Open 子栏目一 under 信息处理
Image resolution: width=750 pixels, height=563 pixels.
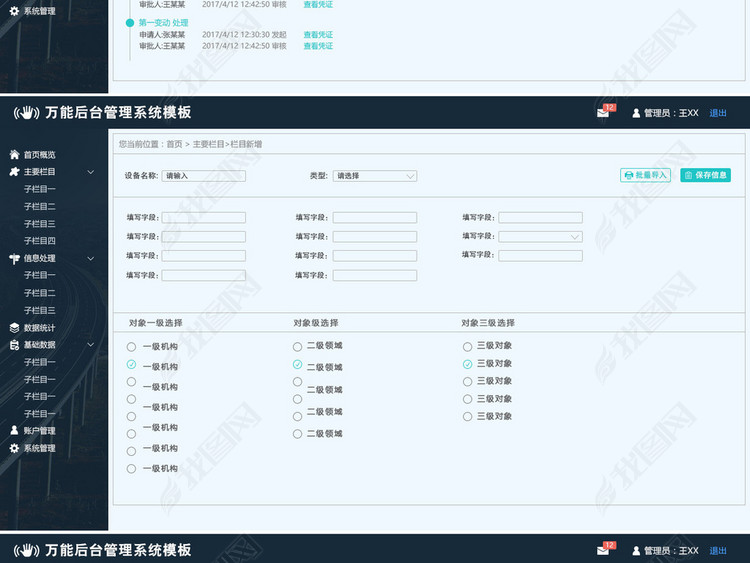click(40, 275)
